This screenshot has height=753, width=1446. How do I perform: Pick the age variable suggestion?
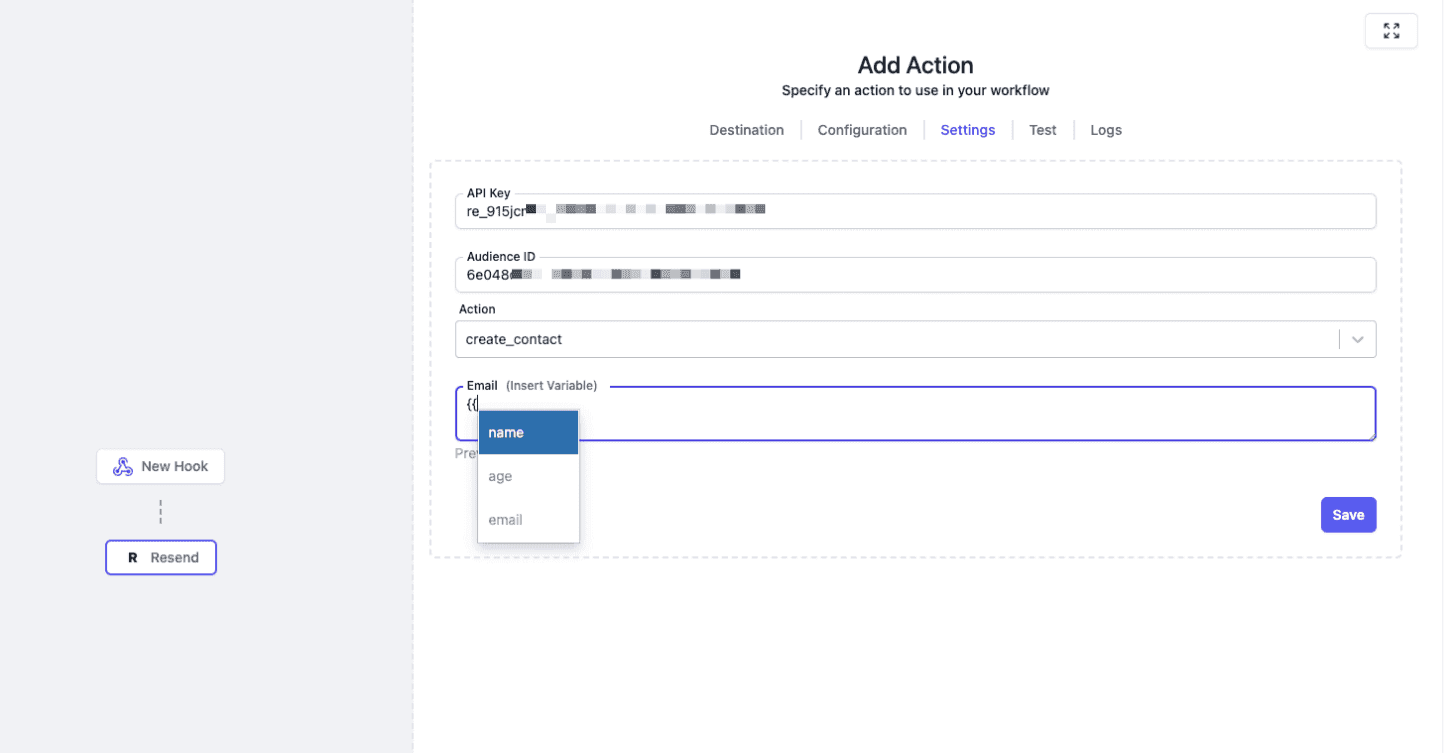point(528,476)
